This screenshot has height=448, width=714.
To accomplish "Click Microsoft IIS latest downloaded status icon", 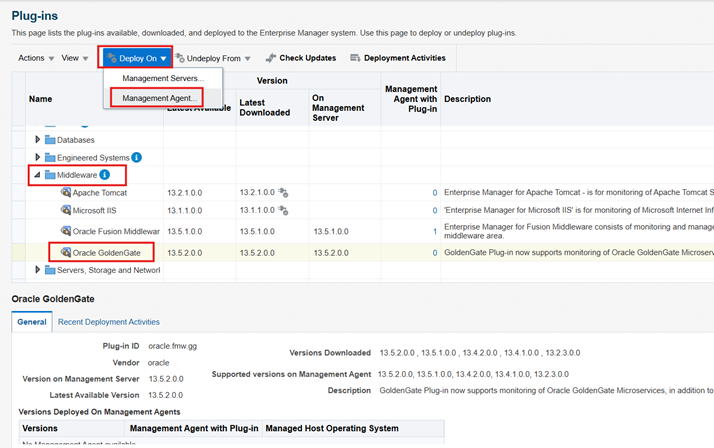I will tap(284, 211).
